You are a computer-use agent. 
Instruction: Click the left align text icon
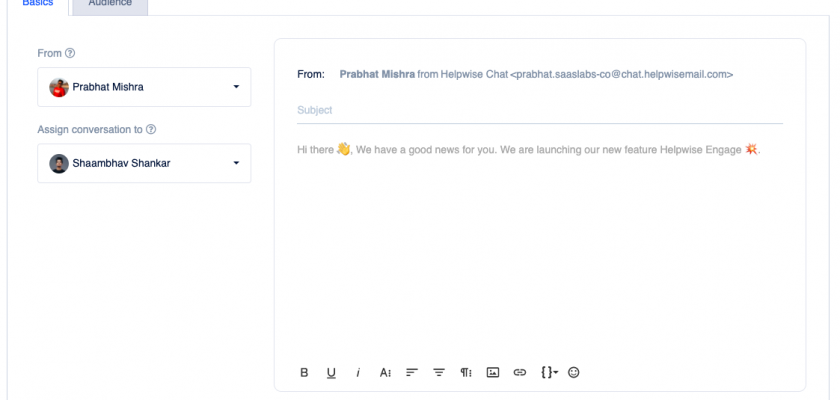[x=411, y=372]
